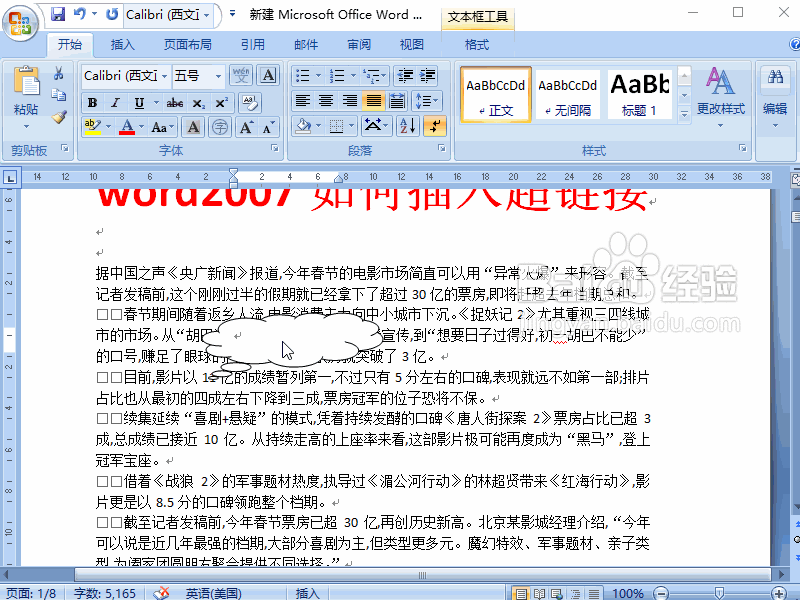Toggle paragraph formatting marks display
This screenshot has width=800, height=600.
point(434,126)
